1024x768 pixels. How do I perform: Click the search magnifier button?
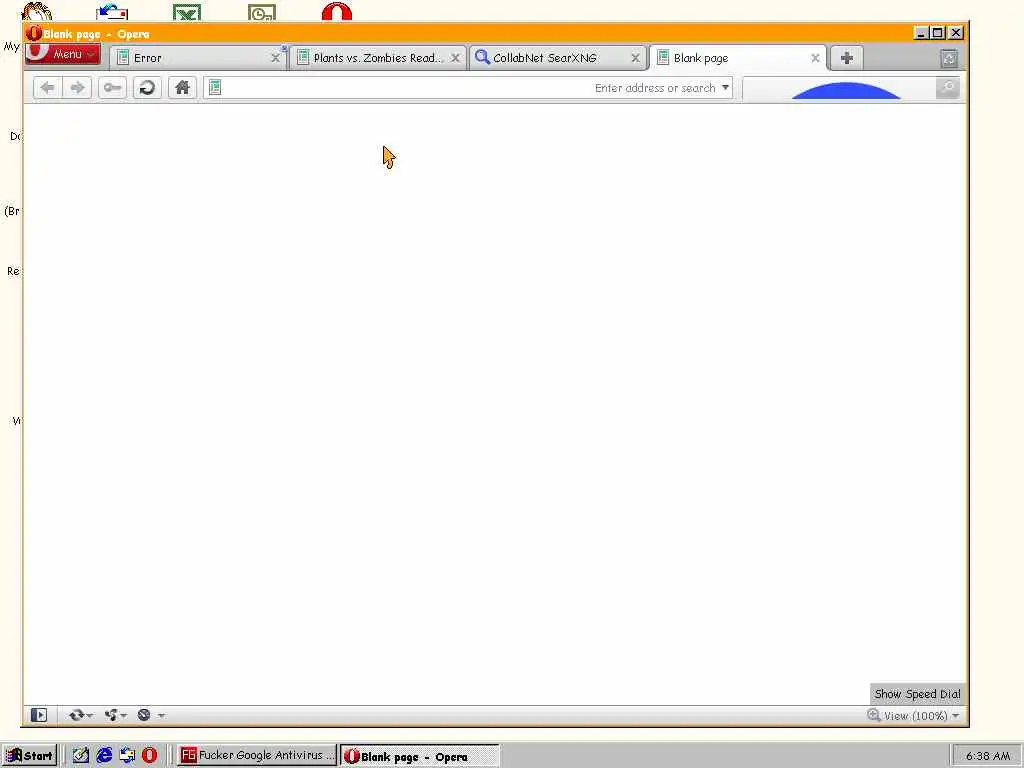948,88
